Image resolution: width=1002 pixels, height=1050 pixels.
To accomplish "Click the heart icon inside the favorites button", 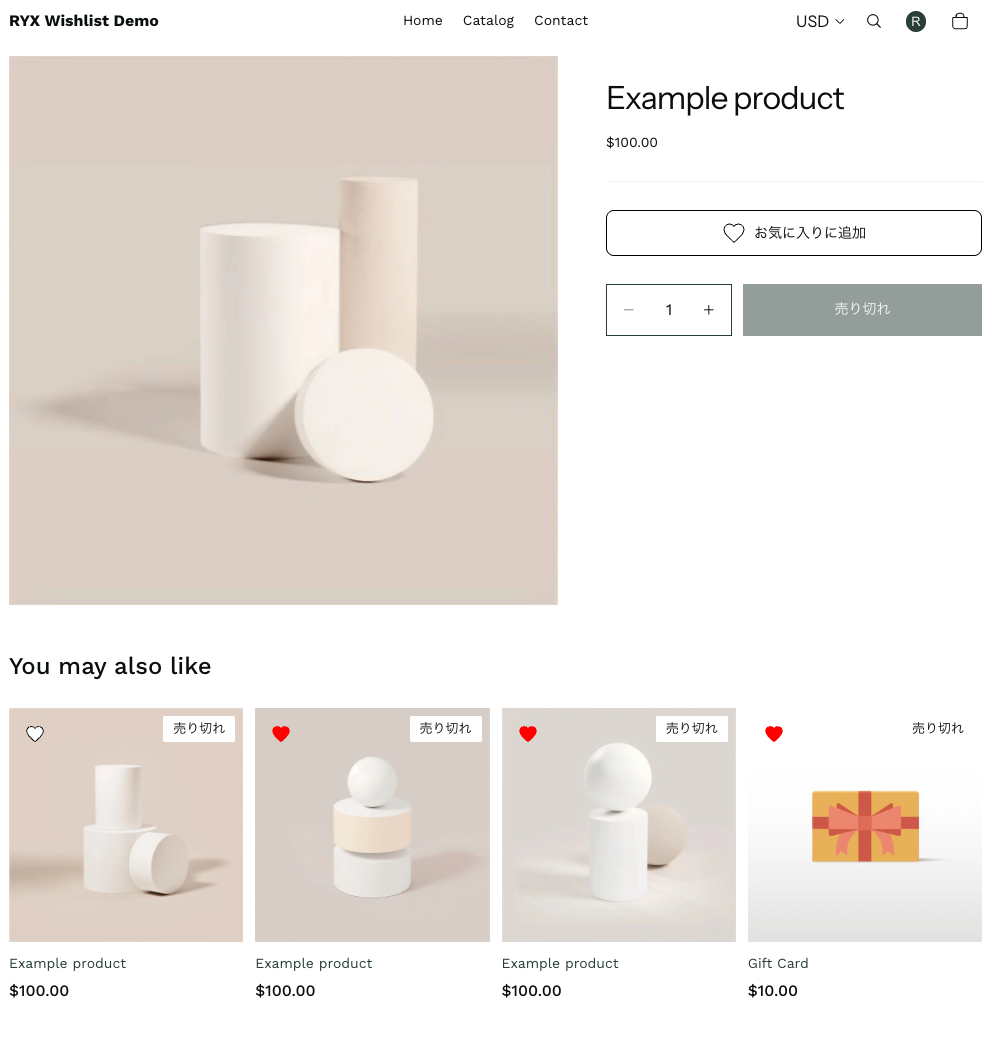I will pos(733,232).
